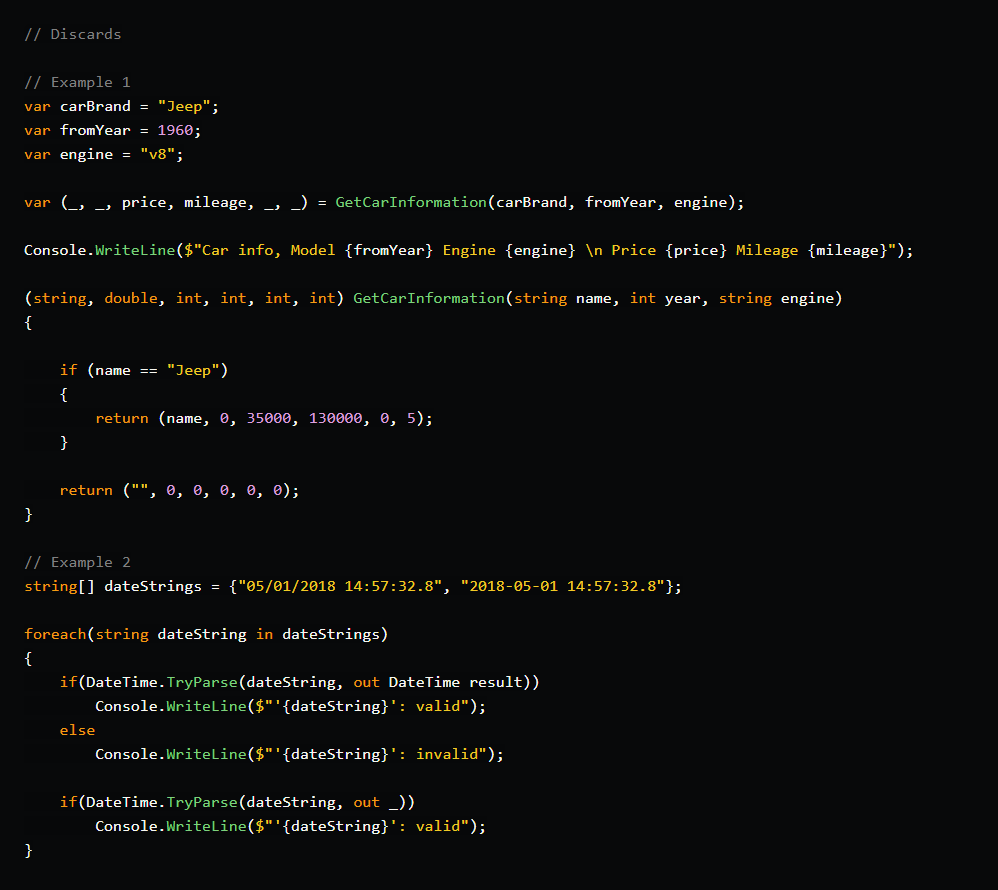Click the '// Example 1' comment
The width and height of the screenshot is (998, 890).
tap(77, 82)
